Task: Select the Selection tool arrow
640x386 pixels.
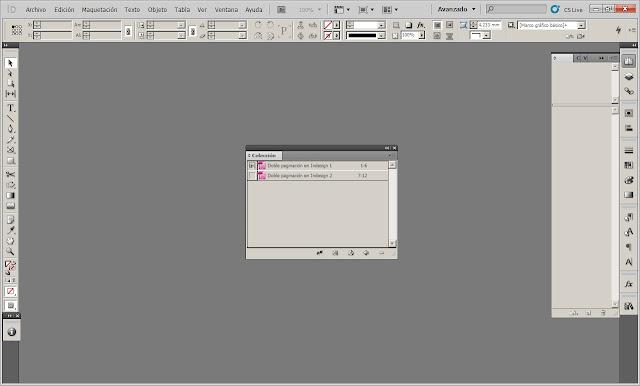Action: (11, 63)
